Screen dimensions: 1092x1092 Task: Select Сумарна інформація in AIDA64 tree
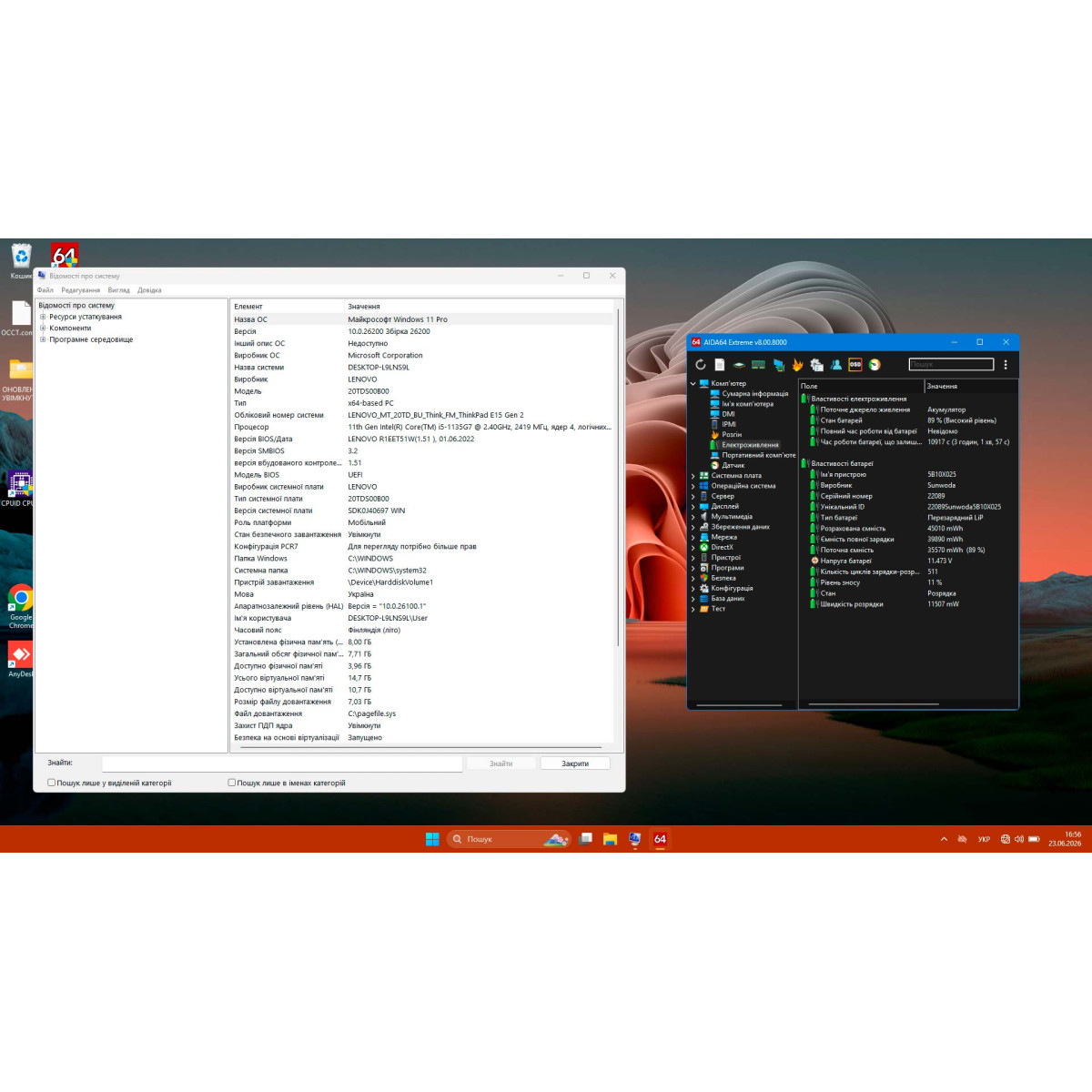click(754, 394)
